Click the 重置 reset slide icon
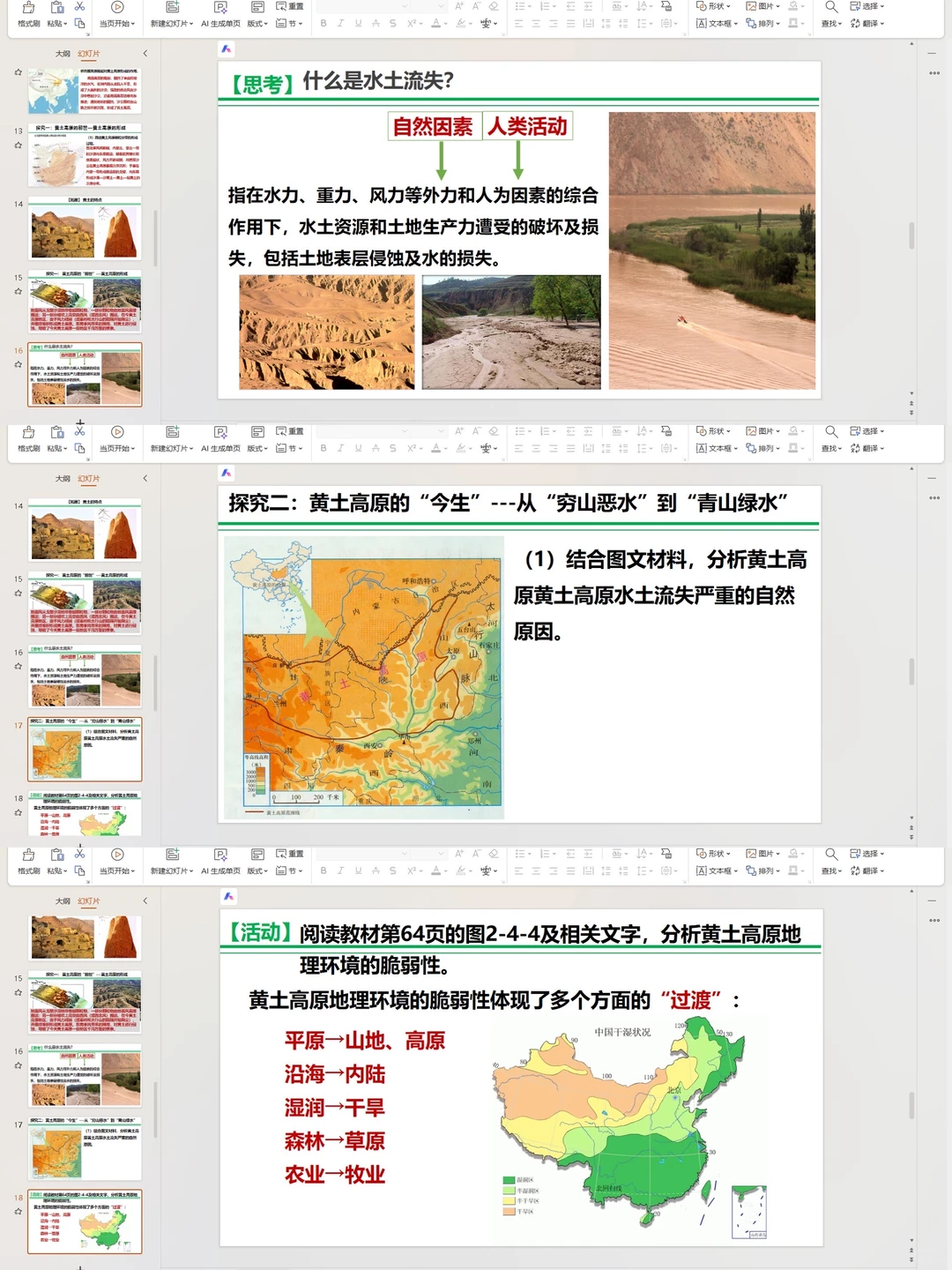952x1270 pixels. [291, 6]
